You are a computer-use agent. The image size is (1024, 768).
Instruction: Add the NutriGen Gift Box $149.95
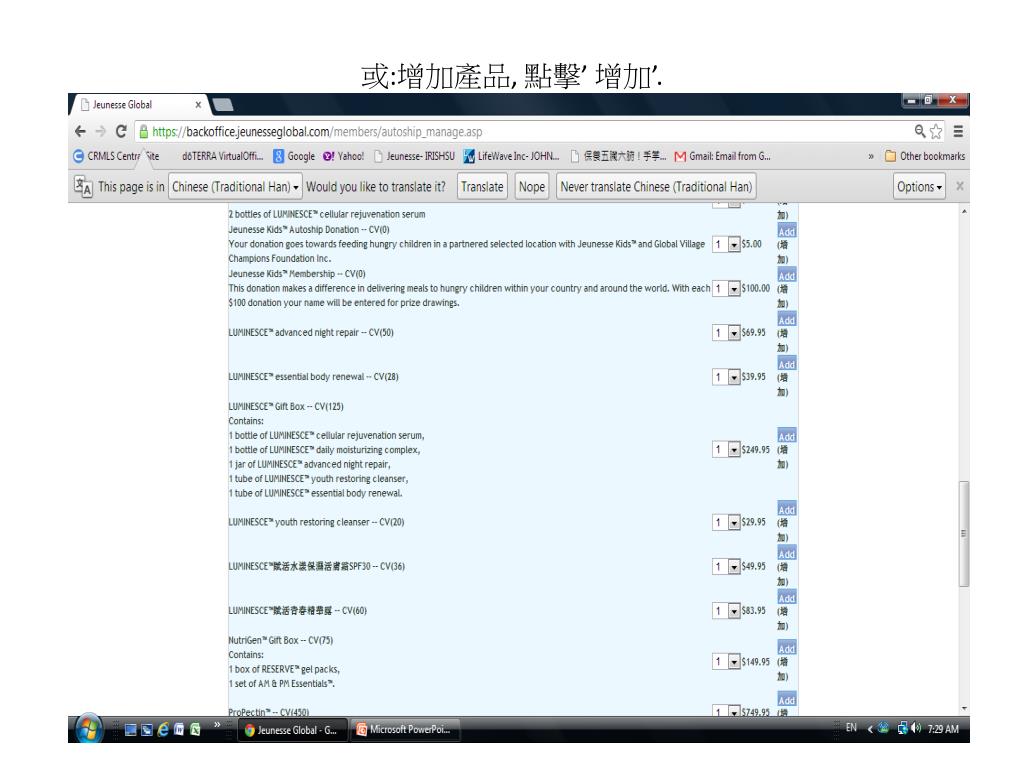click(x=786, y=649)
